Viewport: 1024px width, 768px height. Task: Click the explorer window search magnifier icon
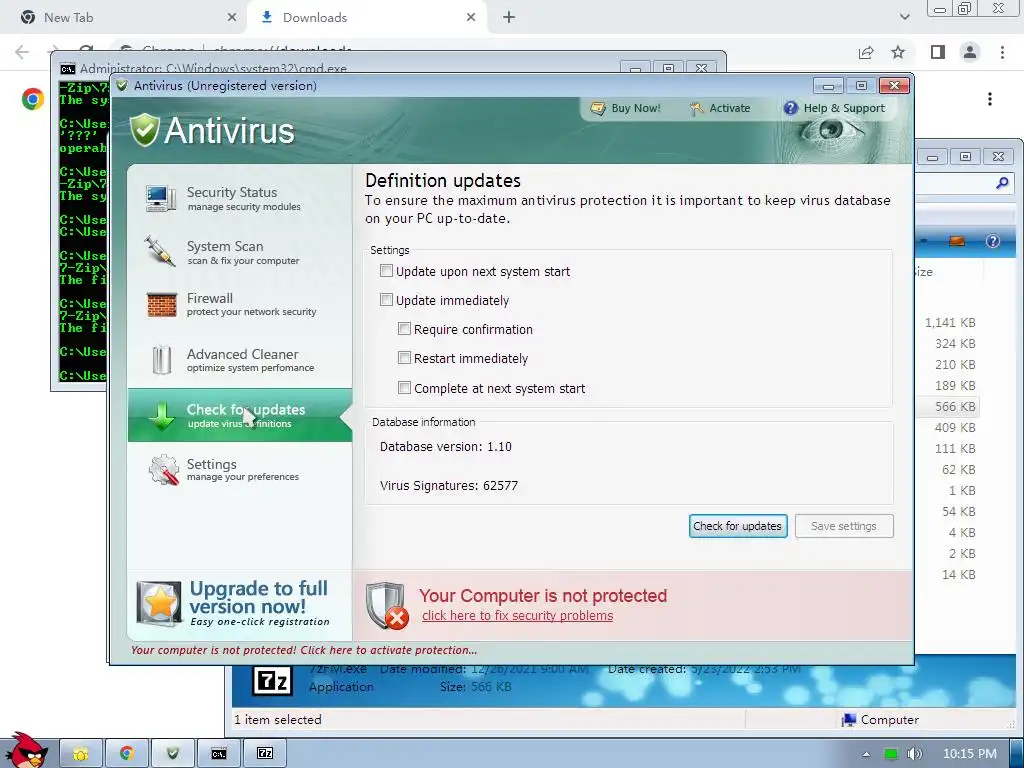[x=1002, y=184]
